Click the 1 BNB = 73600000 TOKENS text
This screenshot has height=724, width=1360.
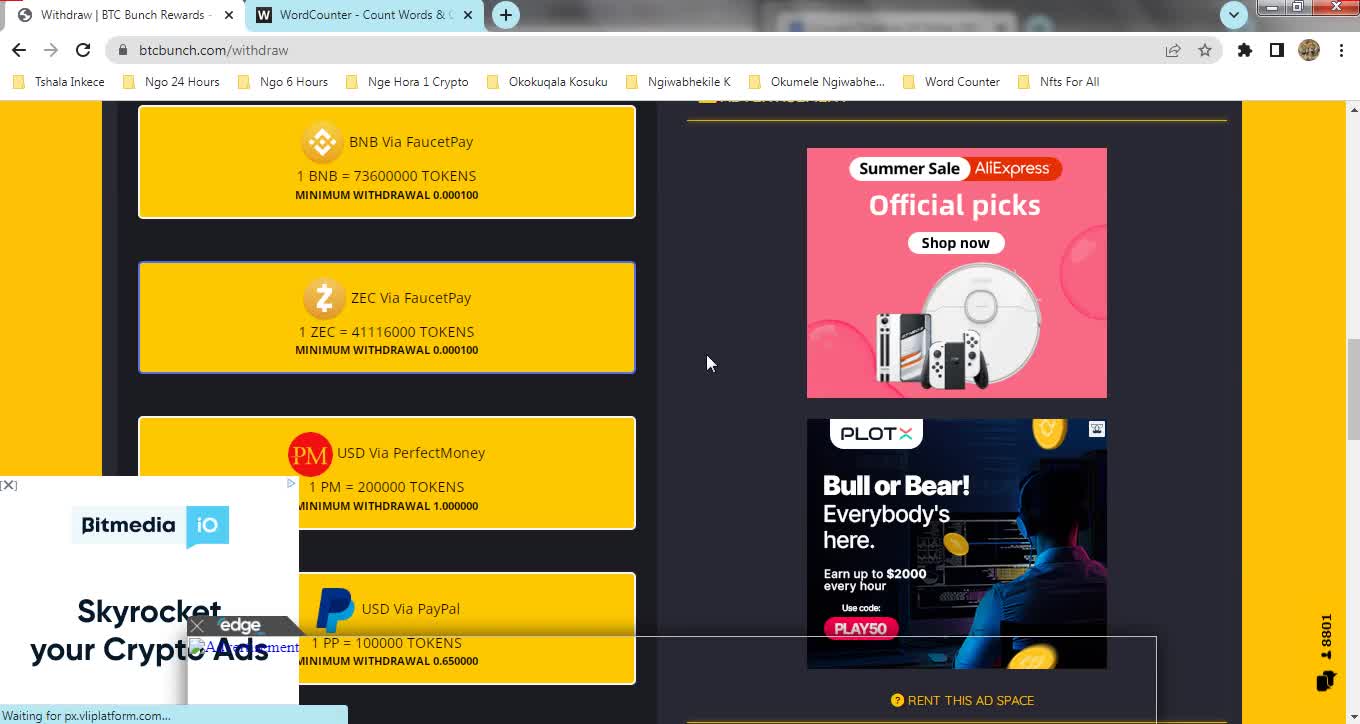pos(387,176)
